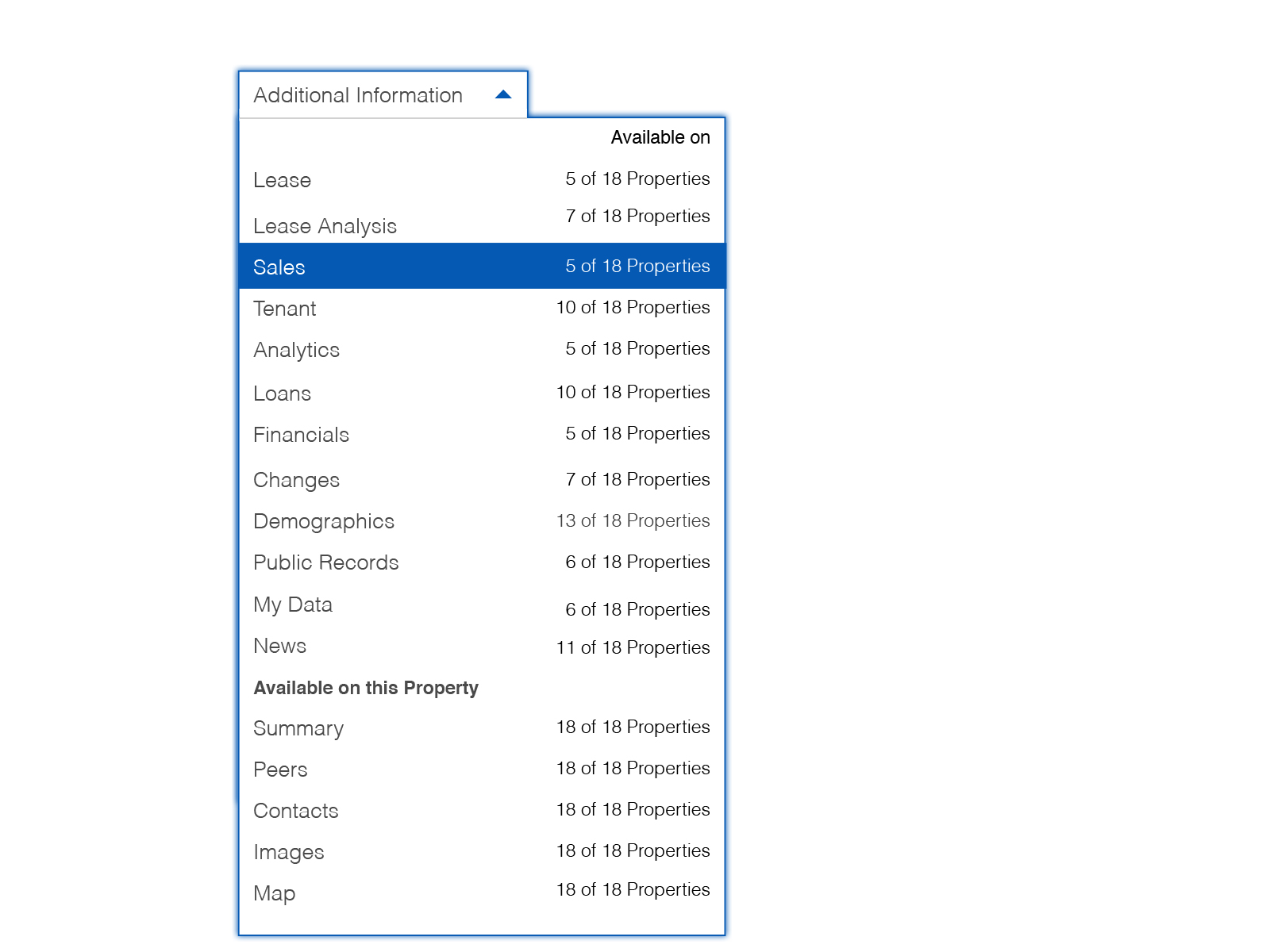The width and height of the screenshot is (1270, 952).
Task: Select Analytics in the dropdown list
Action: [x=296, y=350]
